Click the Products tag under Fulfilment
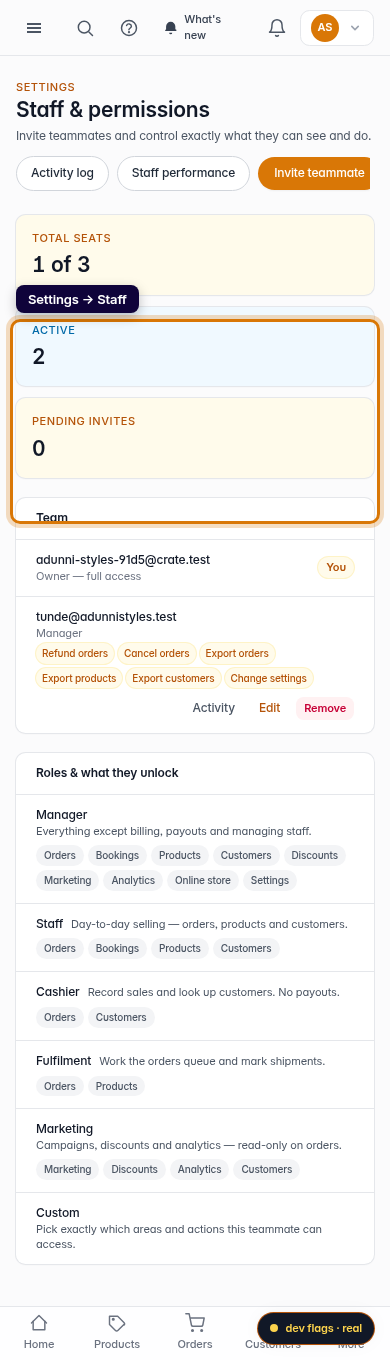Viewport: 390px width, 1360px height. point(117,1086)
